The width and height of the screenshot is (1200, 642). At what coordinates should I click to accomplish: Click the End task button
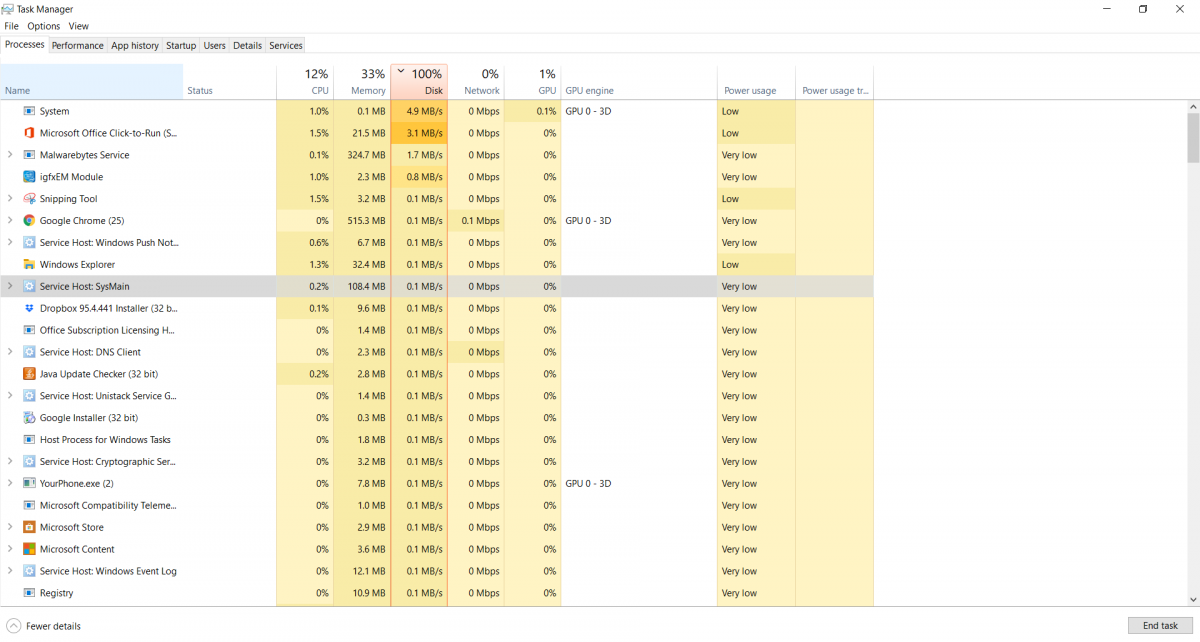pyautogui.click(x=1160, y=626)
